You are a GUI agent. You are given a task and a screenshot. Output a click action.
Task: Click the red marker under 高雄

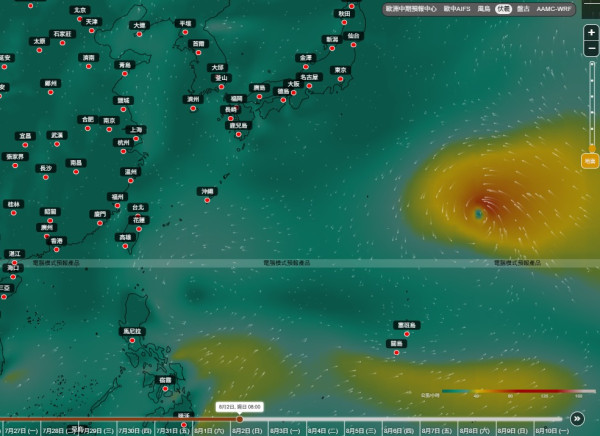(125, 246)
